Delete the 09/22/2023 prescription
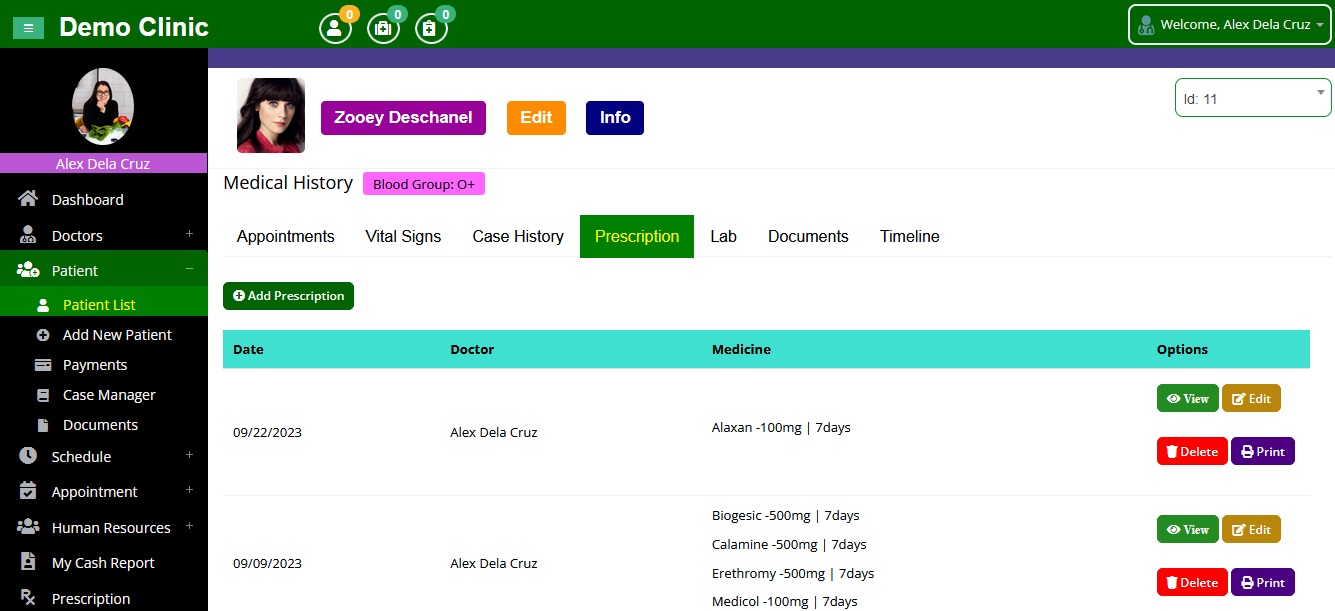 (x=1191, y=451)
